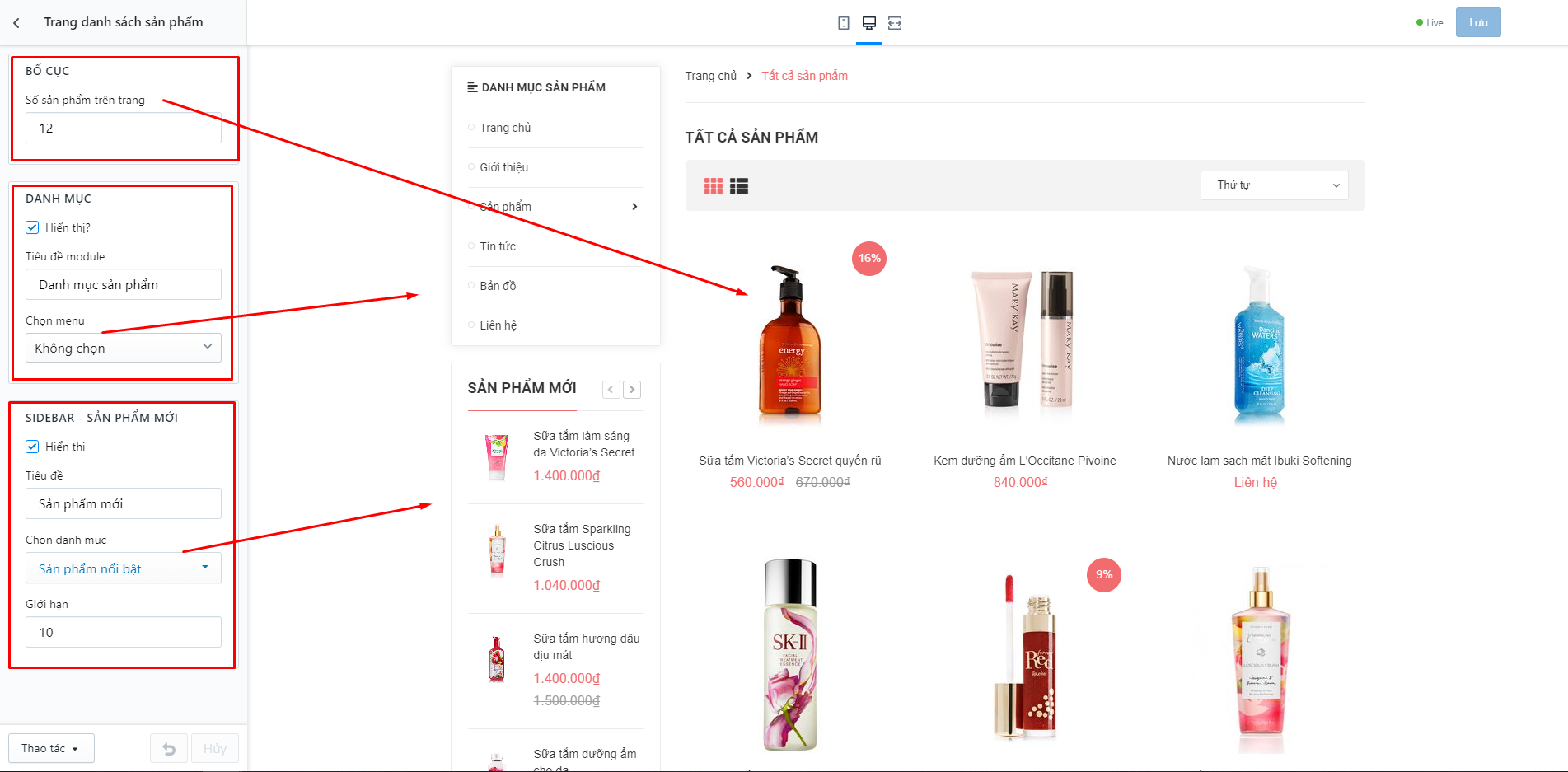Open Tin tức menu item
Image resolution: width=1568 pixels, height=772 pixels.
click(498, 246)
